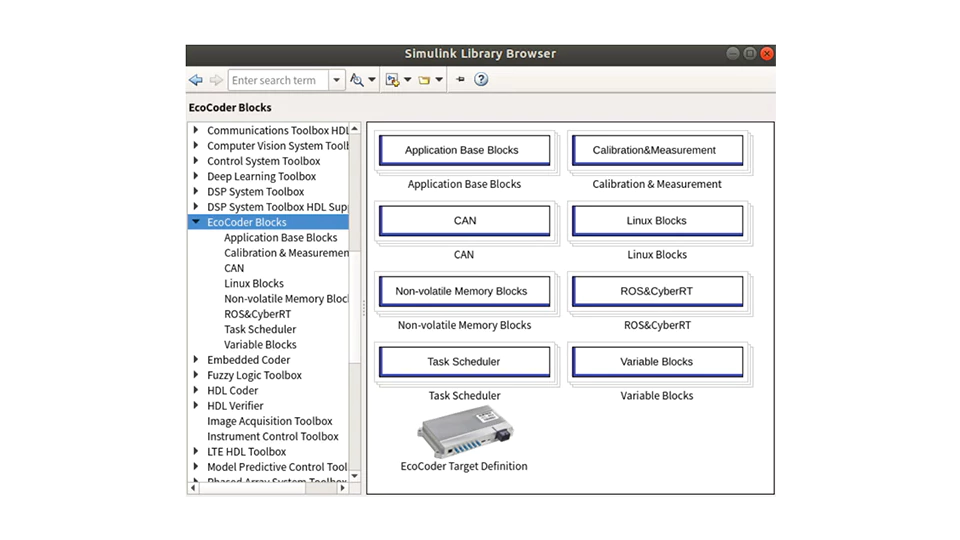Screen dimensions: 960x540
Task: Expand Control System Toolbox node
Action: pyautogui.click(x=196, y=160)
